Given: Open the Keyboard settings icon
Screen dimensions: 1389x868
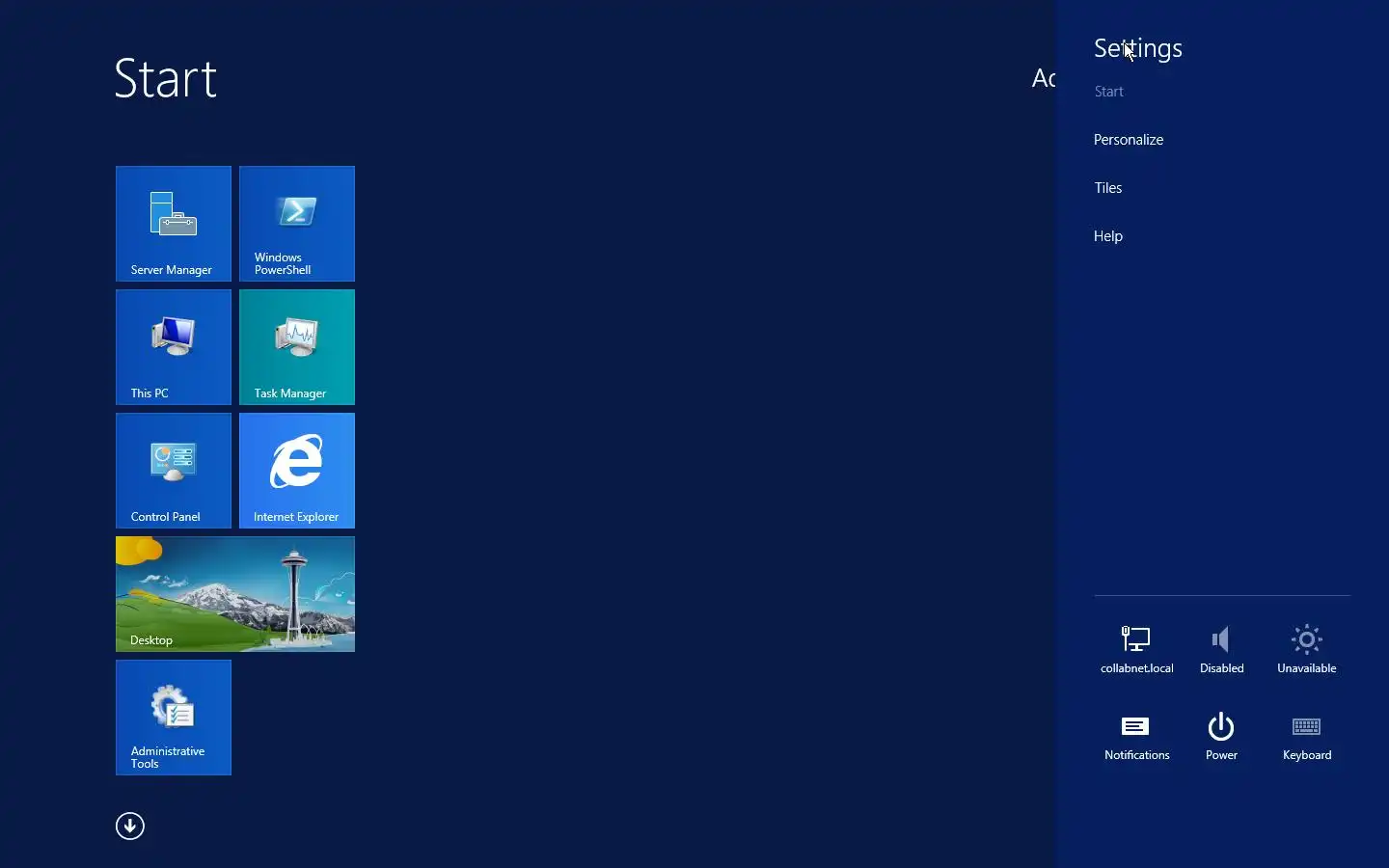Looking at the screenshot, I should click(1307, 737).
